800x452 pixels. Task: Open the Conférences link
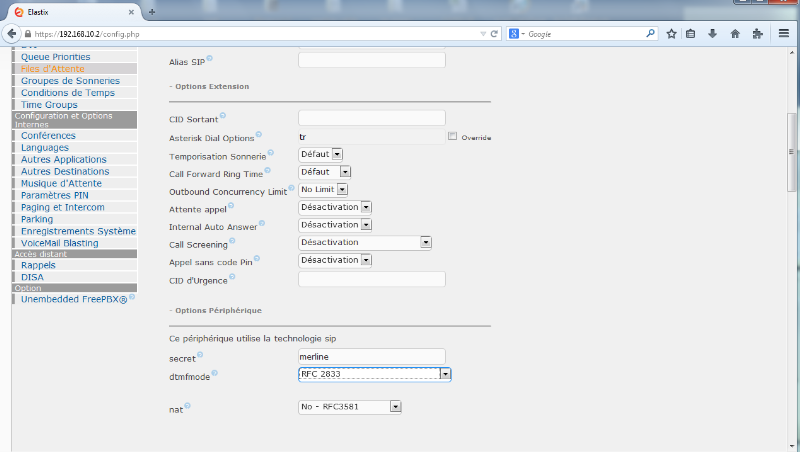point(48,135)
